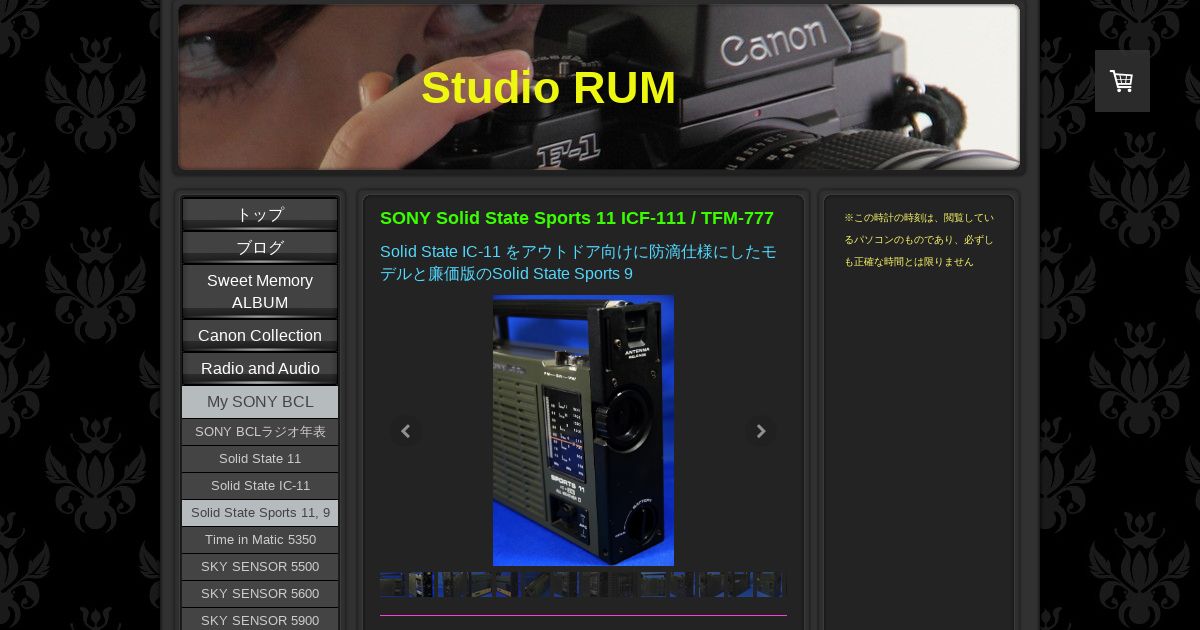Select the My SONY BCL section
1200x630 pixels.
(260, 402)
